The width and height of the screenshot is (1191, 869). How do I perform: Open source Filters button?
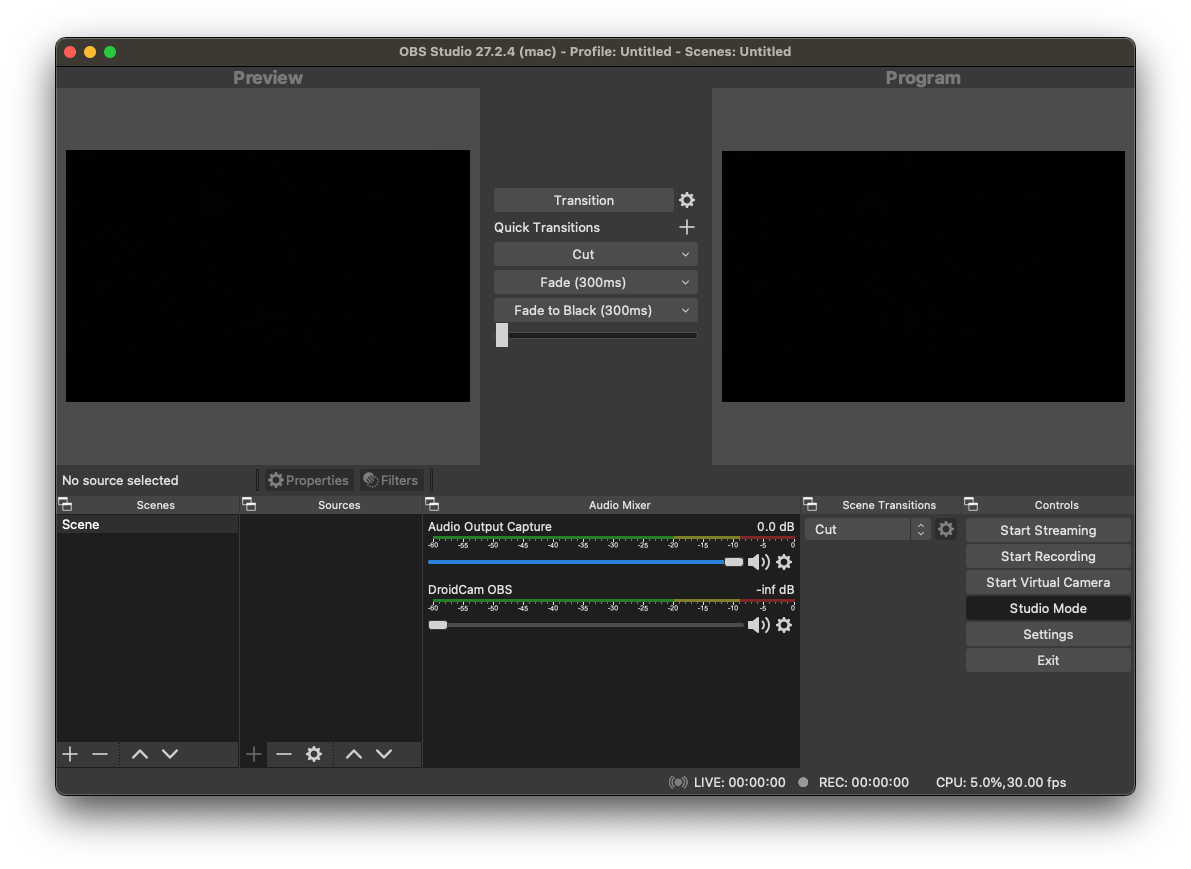click(x=391, y=480)
